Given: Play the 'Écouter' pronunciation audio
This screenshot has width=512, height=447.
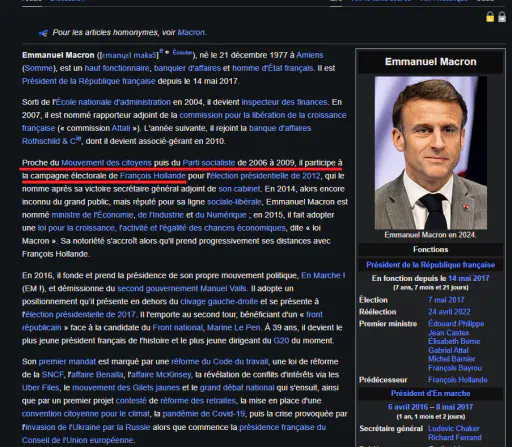Looking at the screenshot, I should pos(182,52).
